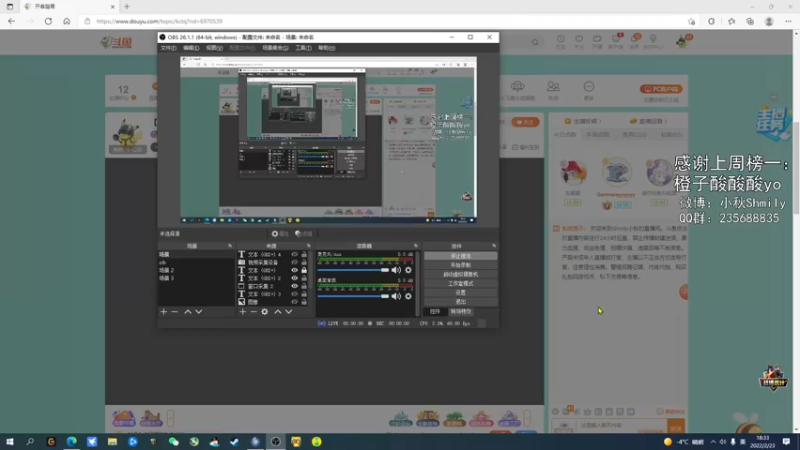Viewport: 800px width, 450px height.
Task: Open OBS from the Windows taskbar
Action: 276,442
